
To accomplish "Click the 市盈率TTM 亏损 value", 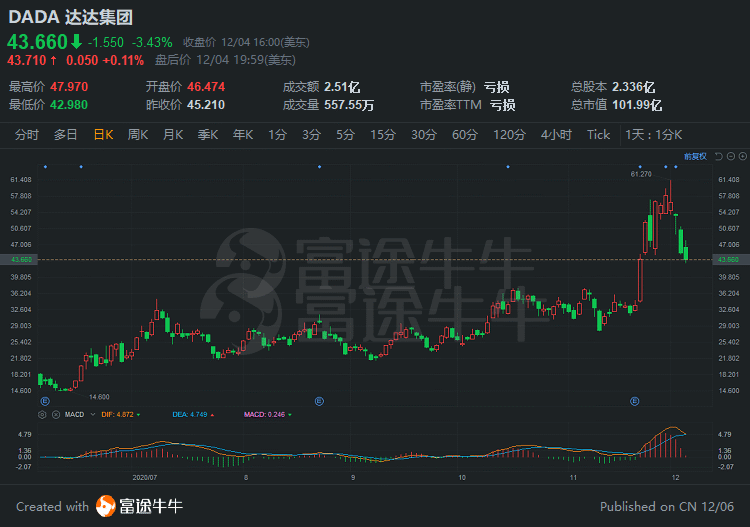I will pyautogui.click(x=503, y=105).
